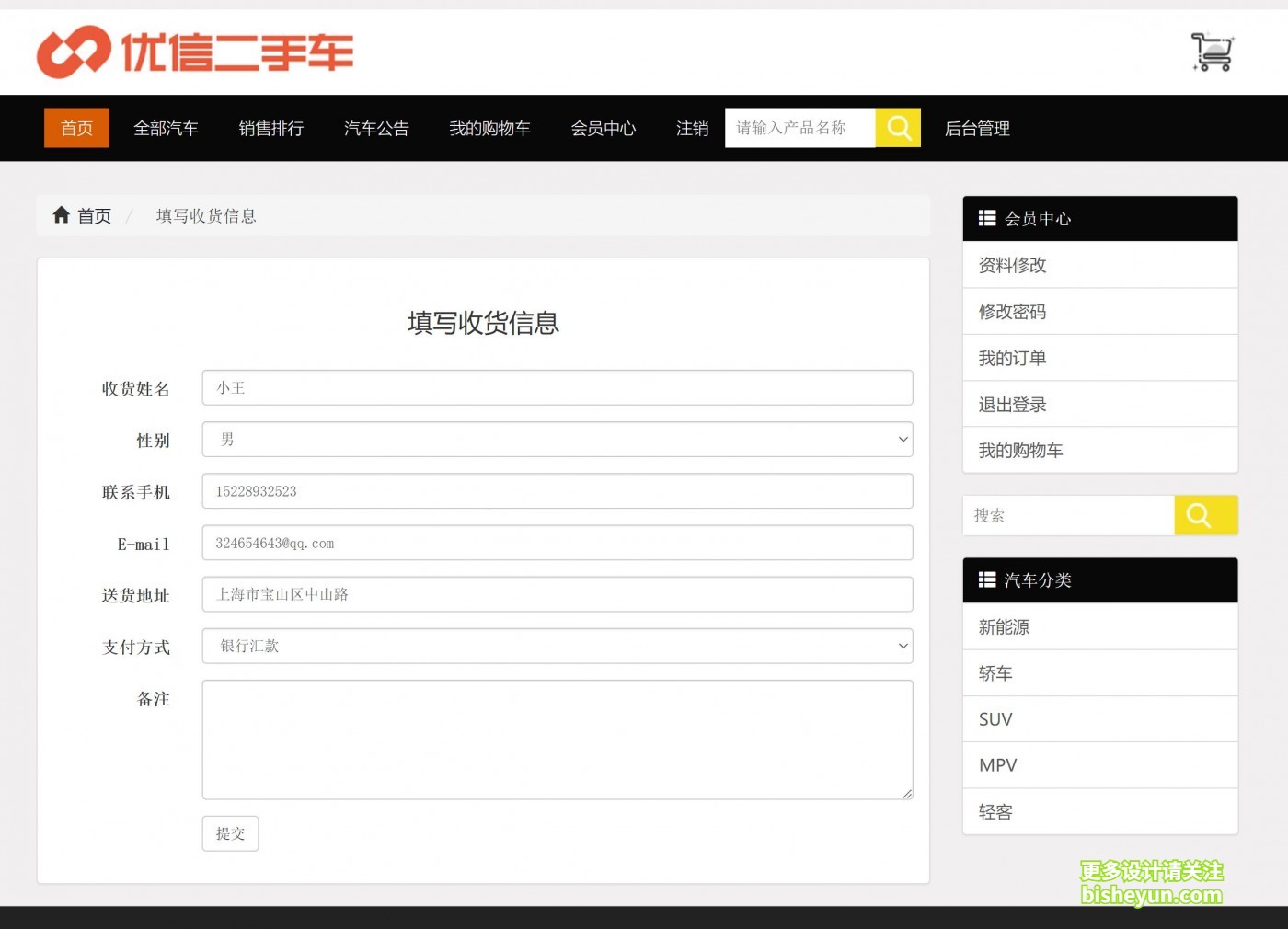The image size is (1288, 929).
Task: Focus the 收货姓名 input field
Action: [557, 388]
